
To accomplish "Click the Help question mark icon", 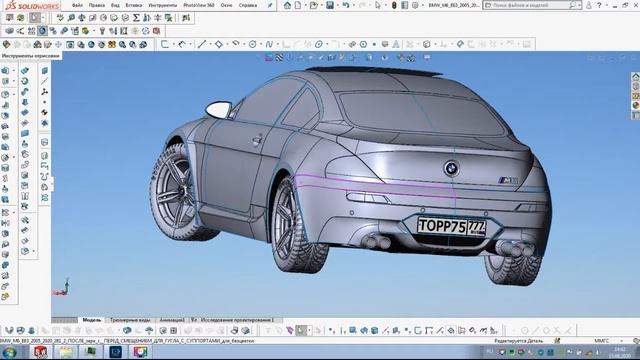I will pos(599,5).
